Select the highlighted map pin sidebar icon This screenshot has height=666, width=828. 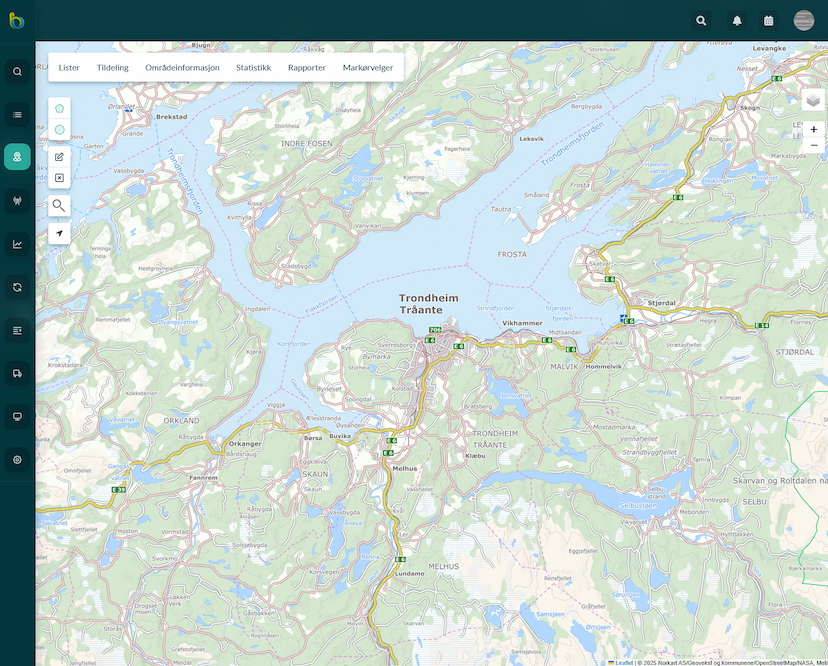click(17, 157)
